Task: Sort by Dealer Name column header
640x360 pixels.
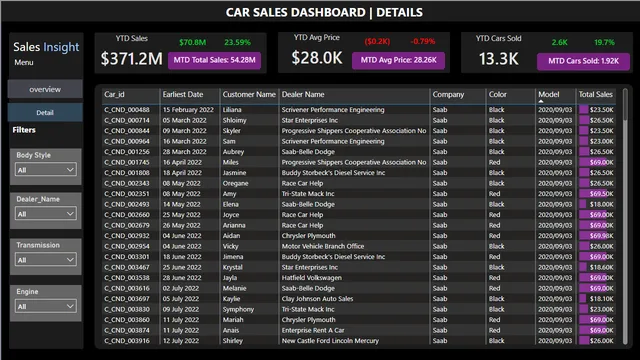Action: pos(303,94)
